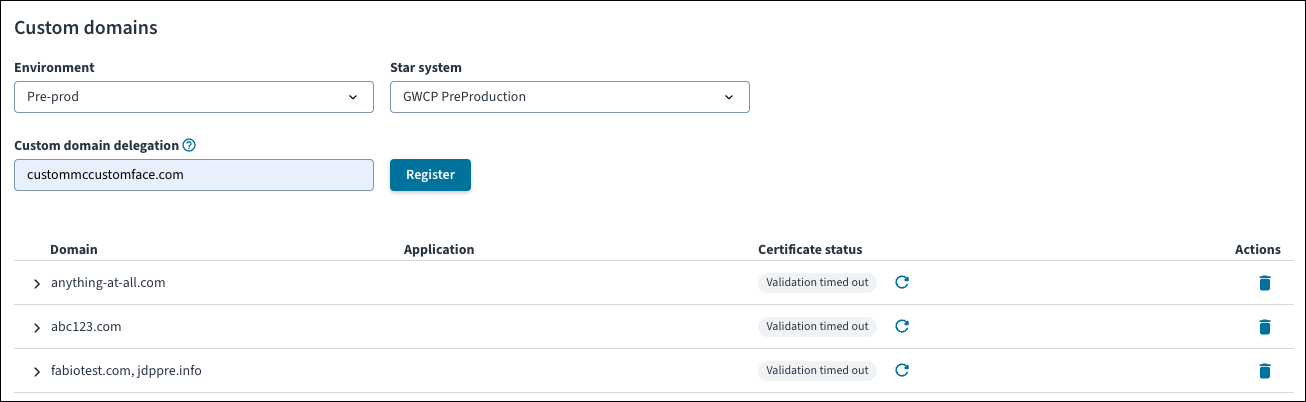The image size is (1306, 402).
Task: Click the Star system field label
Action: [x=426, y=68]
